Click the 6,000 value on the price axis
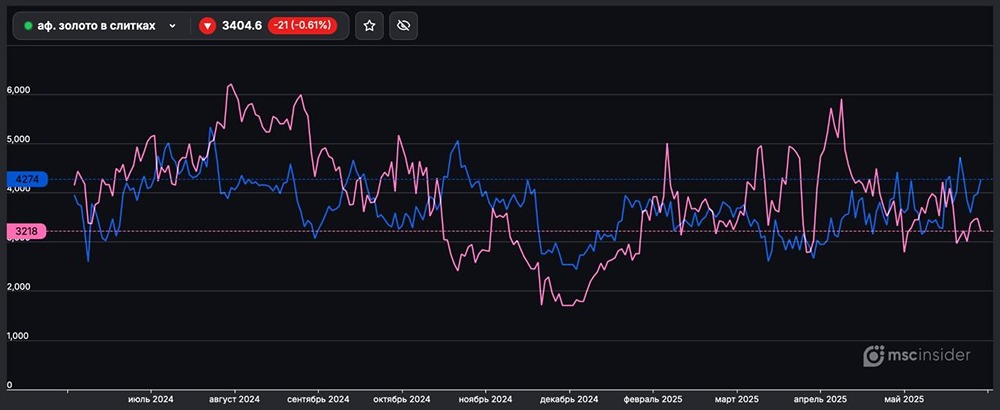The image size is (1000, 410). pyautogui.click(x=19, y=91)
